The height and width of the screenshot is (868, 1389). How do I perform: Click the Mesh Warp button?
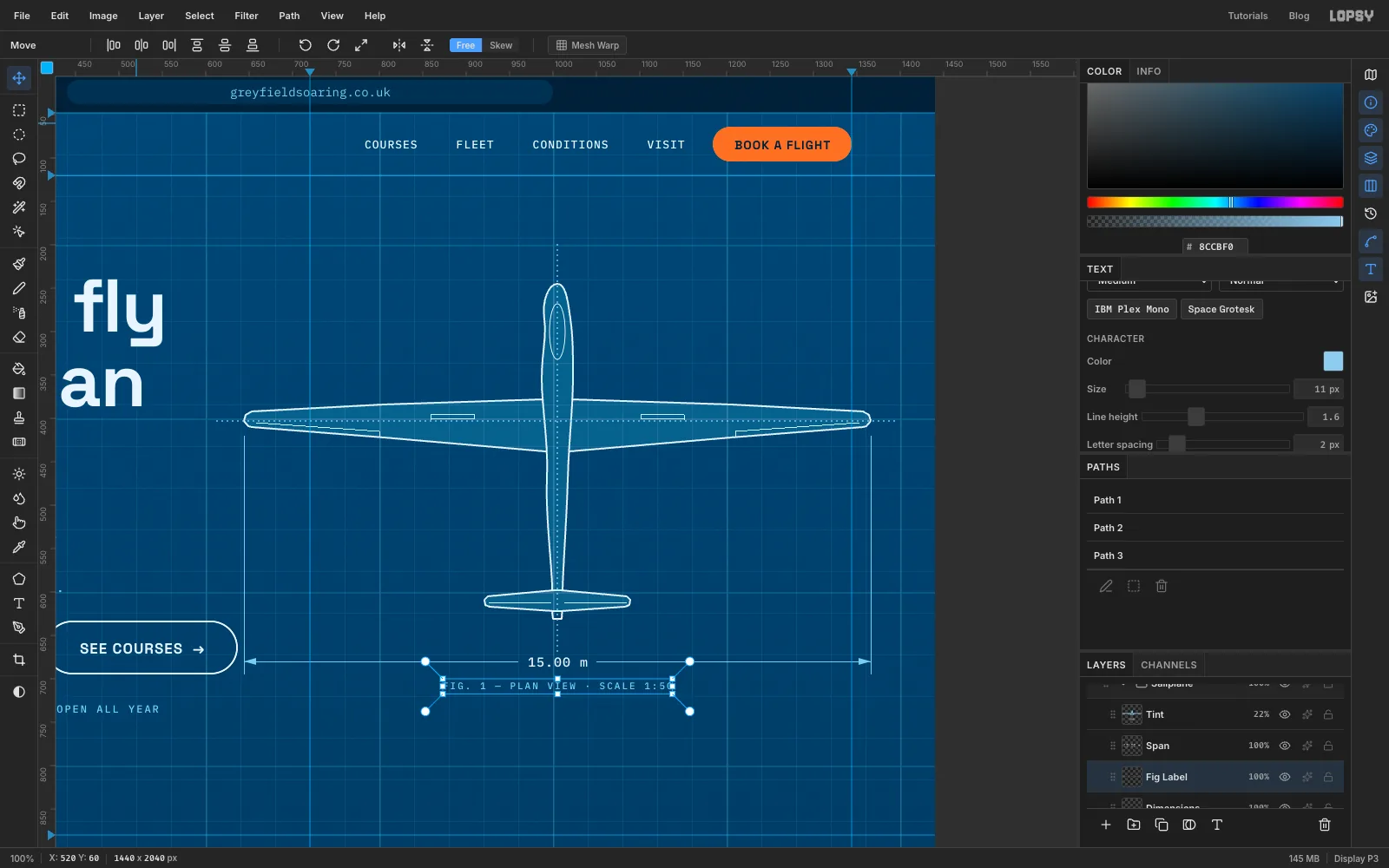[x=587, y=45]
